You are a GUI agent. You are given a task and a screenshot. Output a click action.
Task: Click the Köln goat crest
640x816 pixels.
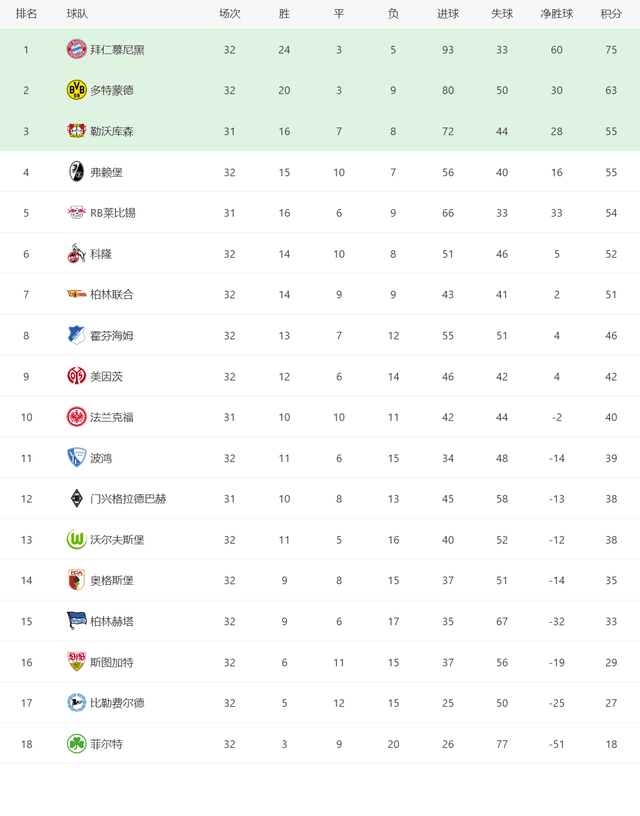tap(76, 253)
